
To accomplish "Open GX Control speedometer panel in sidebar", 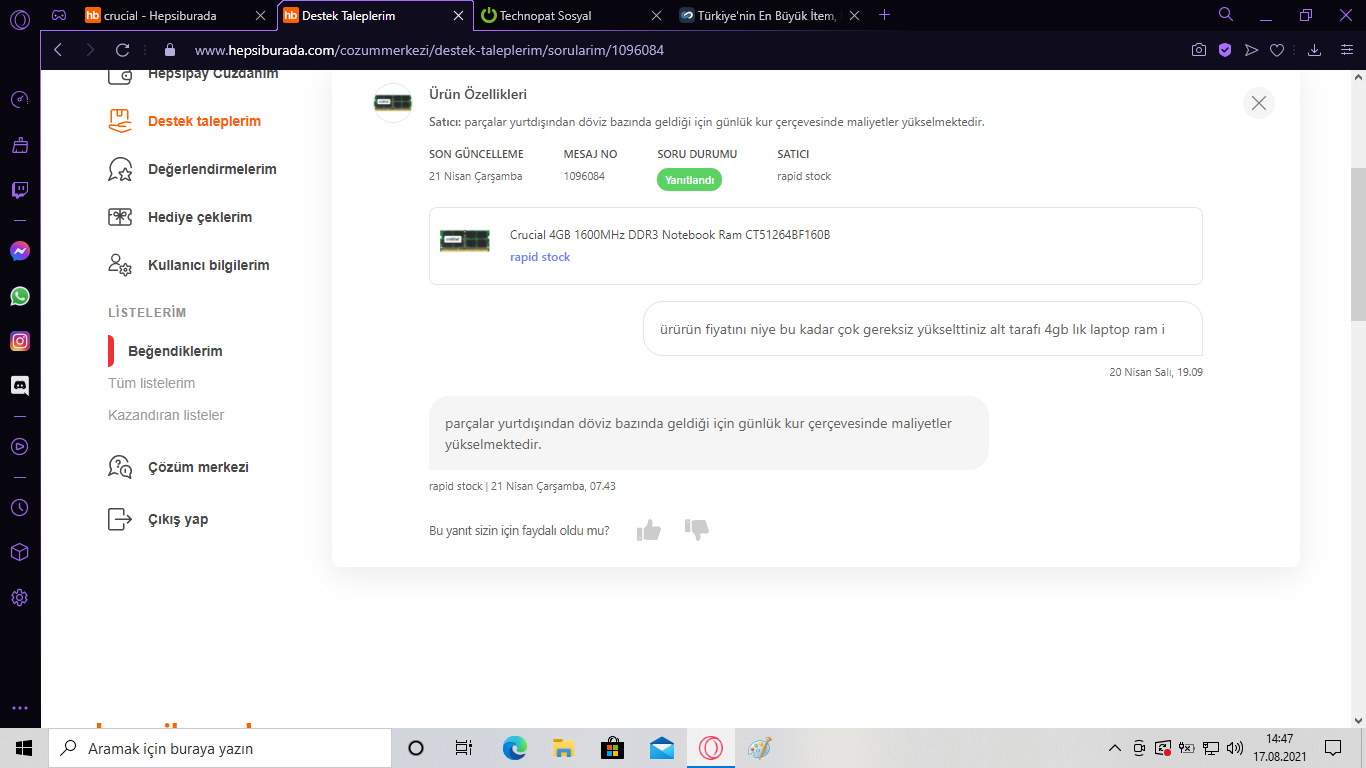I will coord(20,100).
